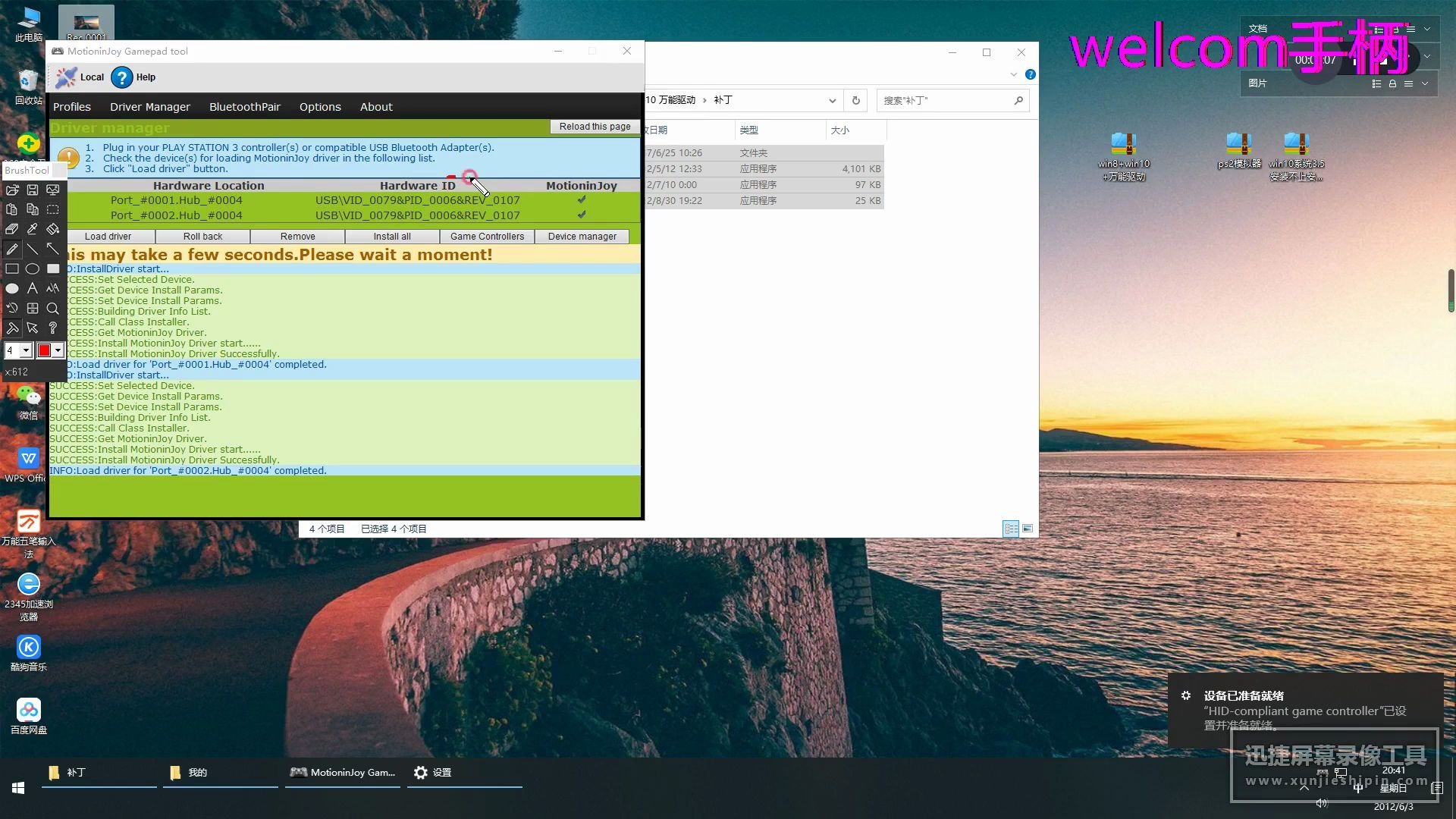Click the BrushTool save floppy icon
Image resolution: width=1456 pixels, height=819 pixels.
point(33,190)
